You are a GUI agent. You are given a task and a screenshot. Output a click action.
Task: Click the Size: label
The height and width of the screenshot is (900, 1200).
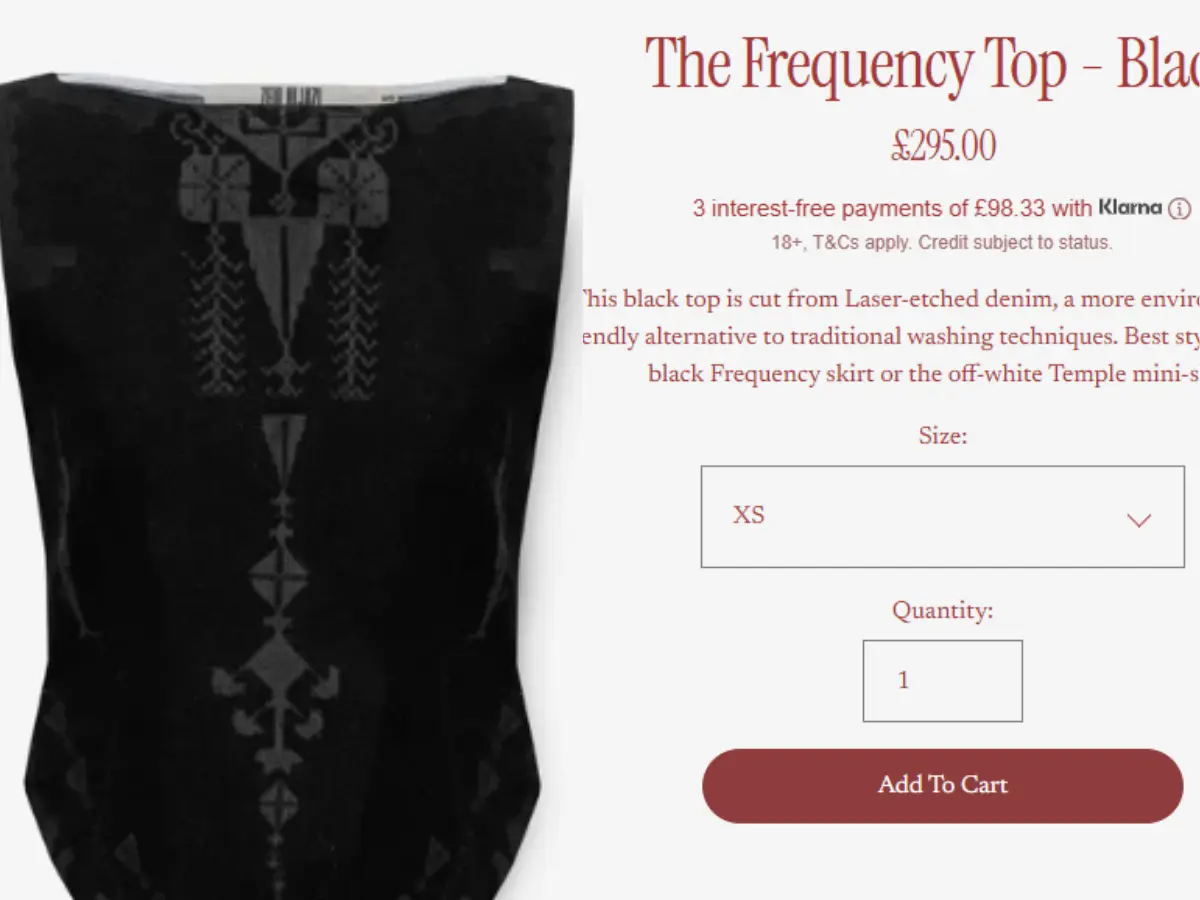tap(943, 436)
